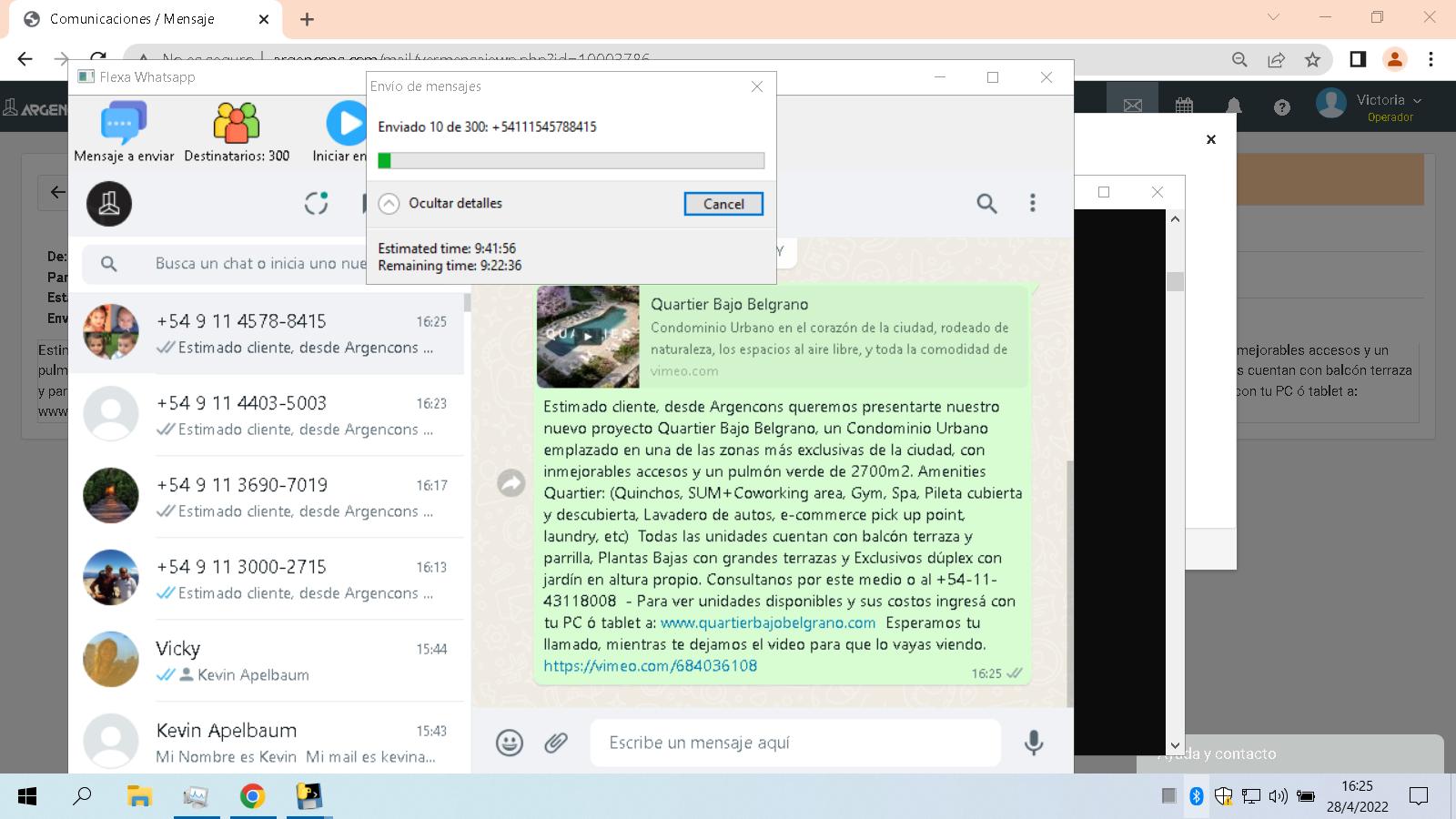Viewport: 1456px width, 819px height.
Task: Play Quartier Bajo Belgrano video thumbnail
Action: [x=588, y=337]
